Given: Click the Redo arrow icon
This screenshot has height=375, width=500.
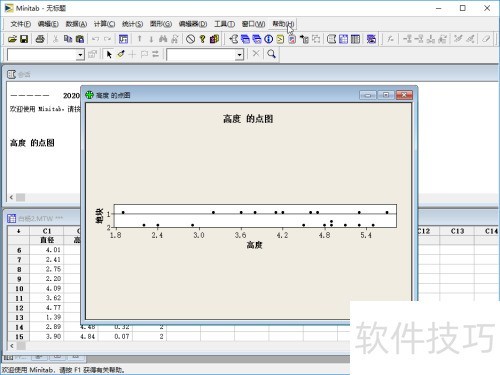Looking at the screenshot, I should point(107,39).
